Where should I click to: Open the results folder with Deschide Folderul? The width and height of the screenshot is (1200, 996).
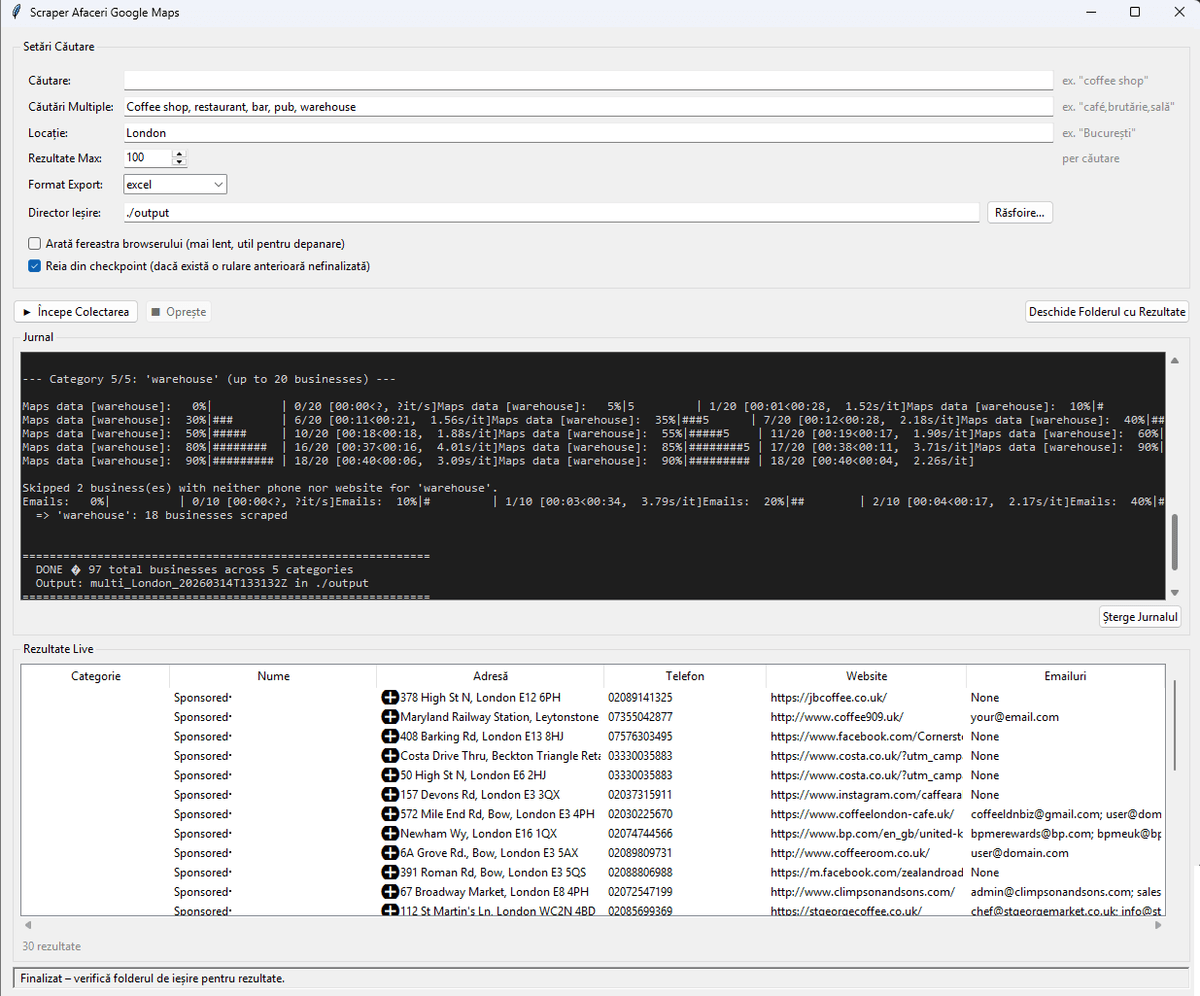pos(1106,312)
